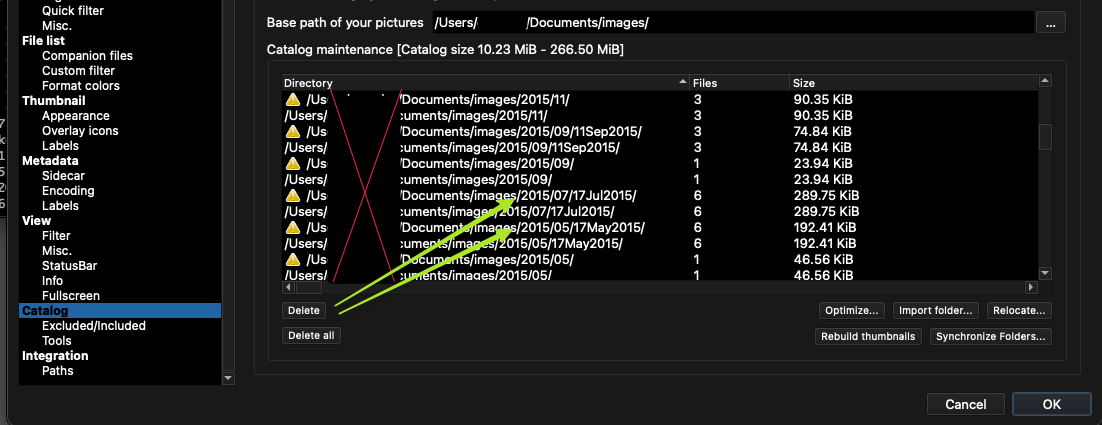This screenshot has width=1102, height=425.
Task: Click catalog list scroll up arrow
Action: tap(1044, 81)
